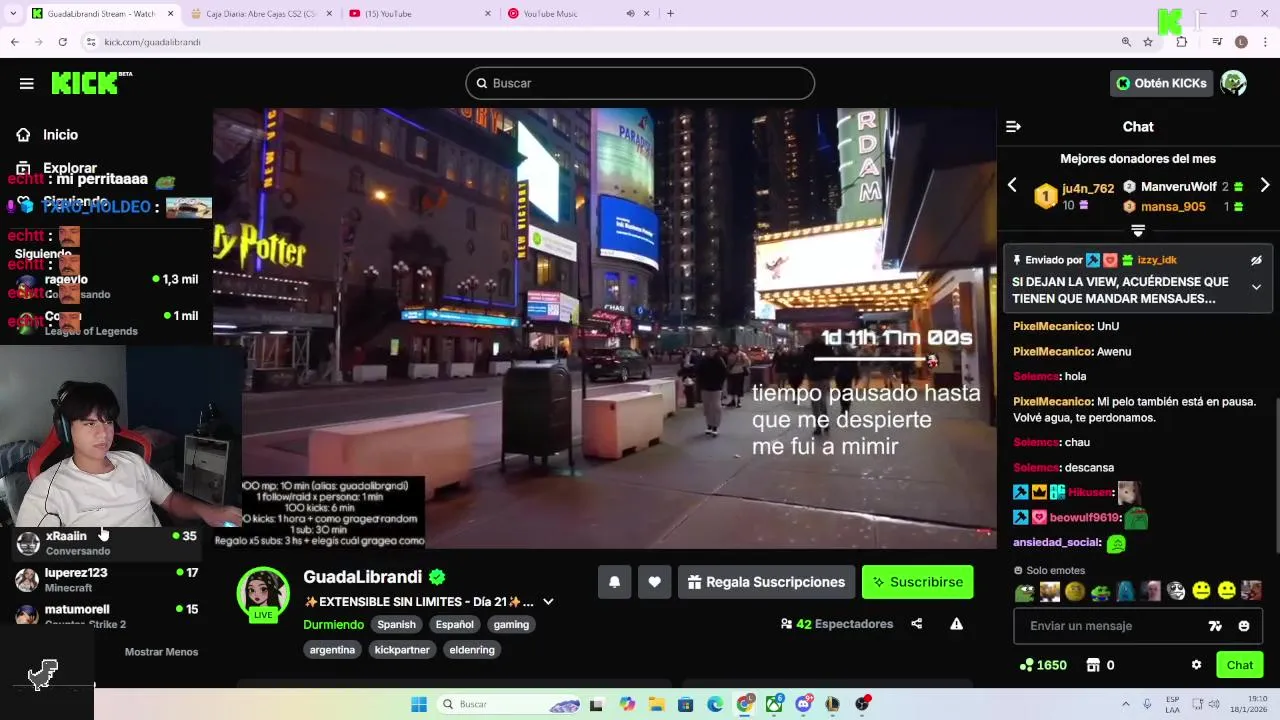Click the chat panel scrollbar
The height and width of the screenshot is (720, 1280).
click(x=1276, y=475)
